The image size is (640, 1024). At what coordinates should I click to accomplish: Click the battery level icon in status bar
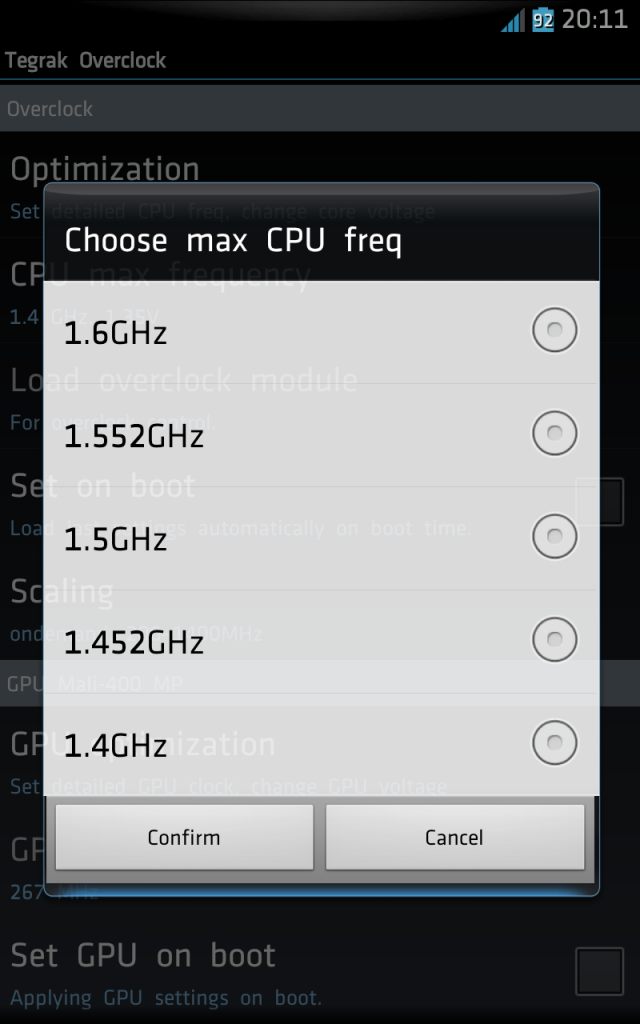tap(543, 20)
